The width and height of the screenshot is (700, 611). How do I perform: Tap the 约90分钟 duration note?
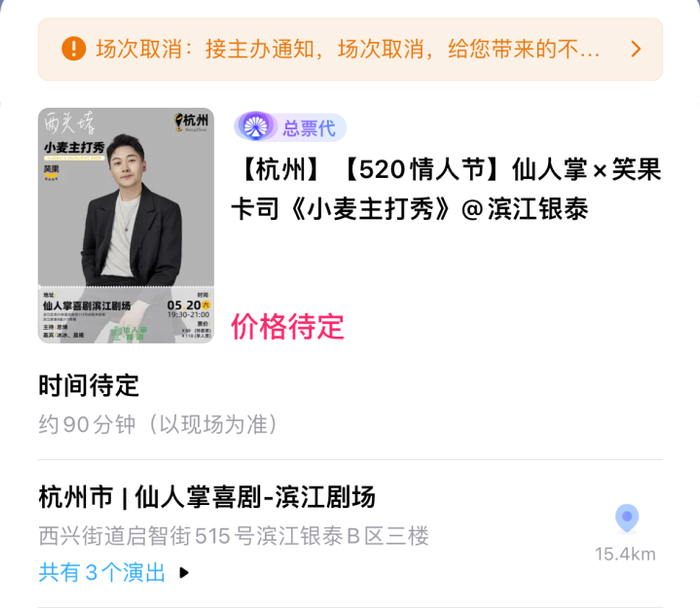(157, 424)
